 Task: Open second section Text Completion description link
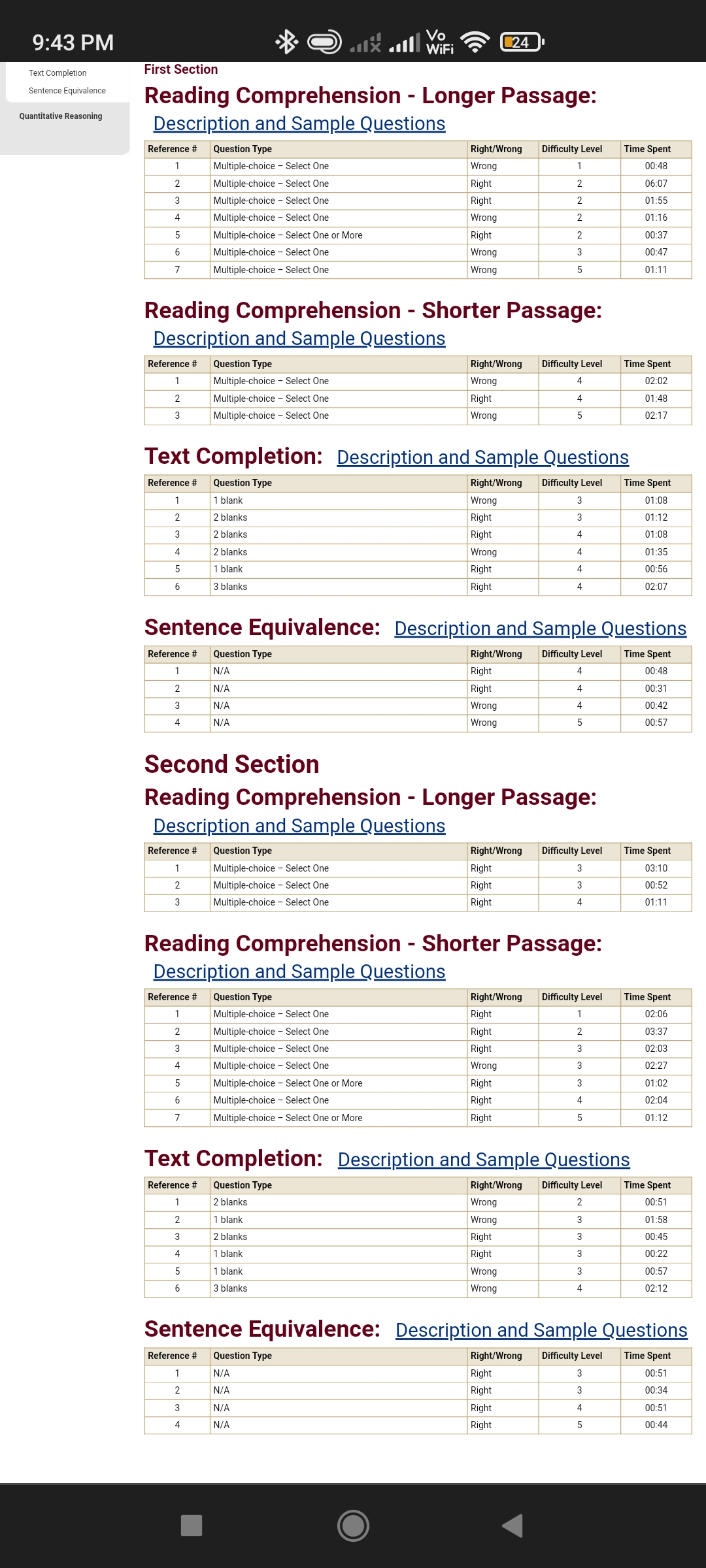(484, 1160)
